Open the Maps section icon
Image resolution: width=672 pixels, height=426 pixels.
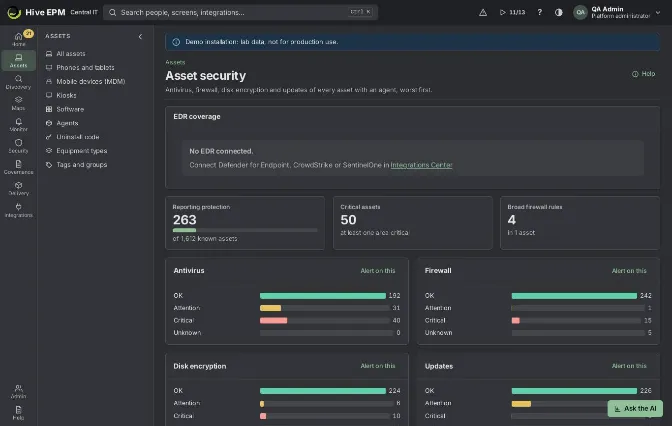pos(18,103)
